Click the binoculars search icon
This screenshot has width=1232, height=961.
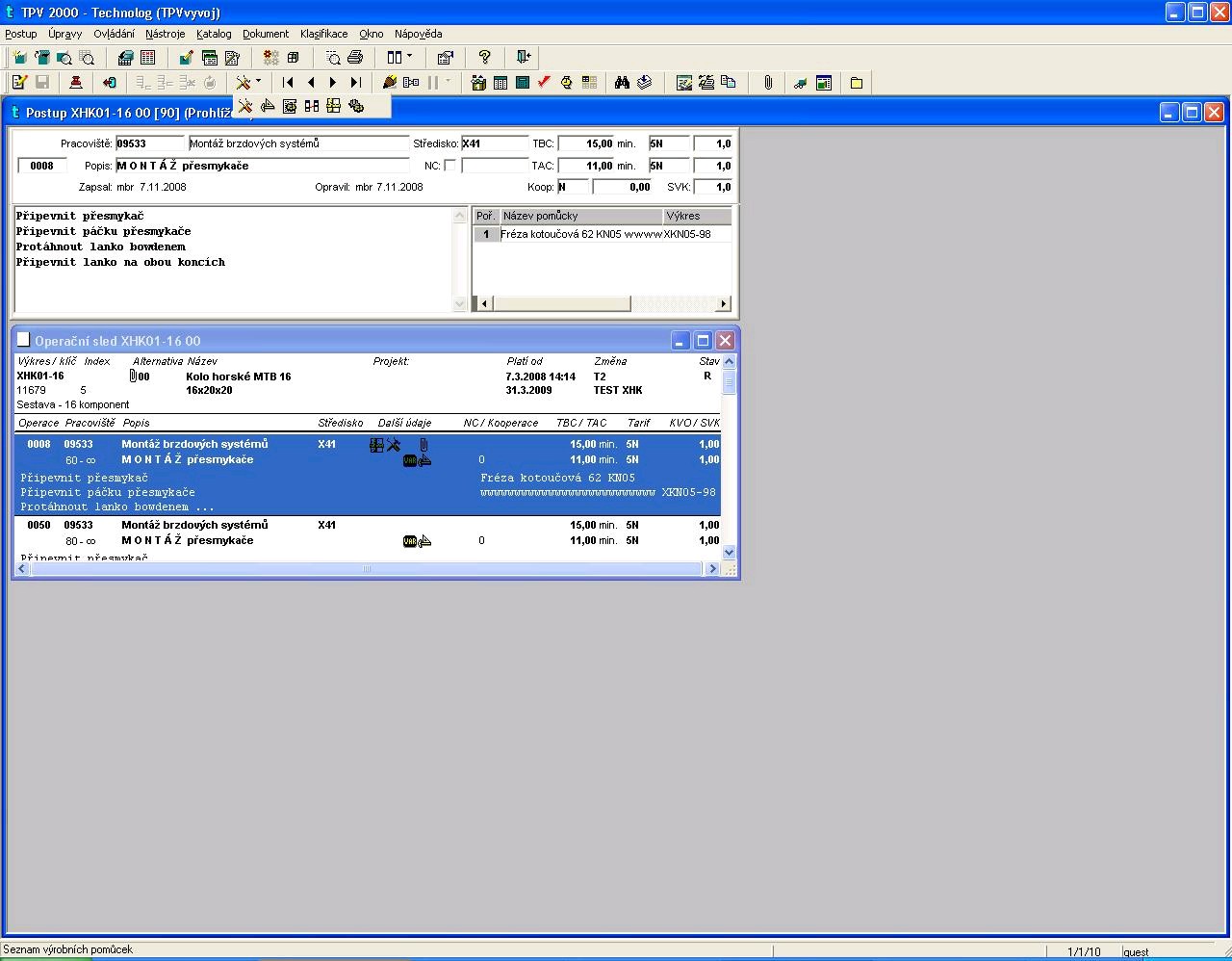pyautogui.click(x=622, y=83)
